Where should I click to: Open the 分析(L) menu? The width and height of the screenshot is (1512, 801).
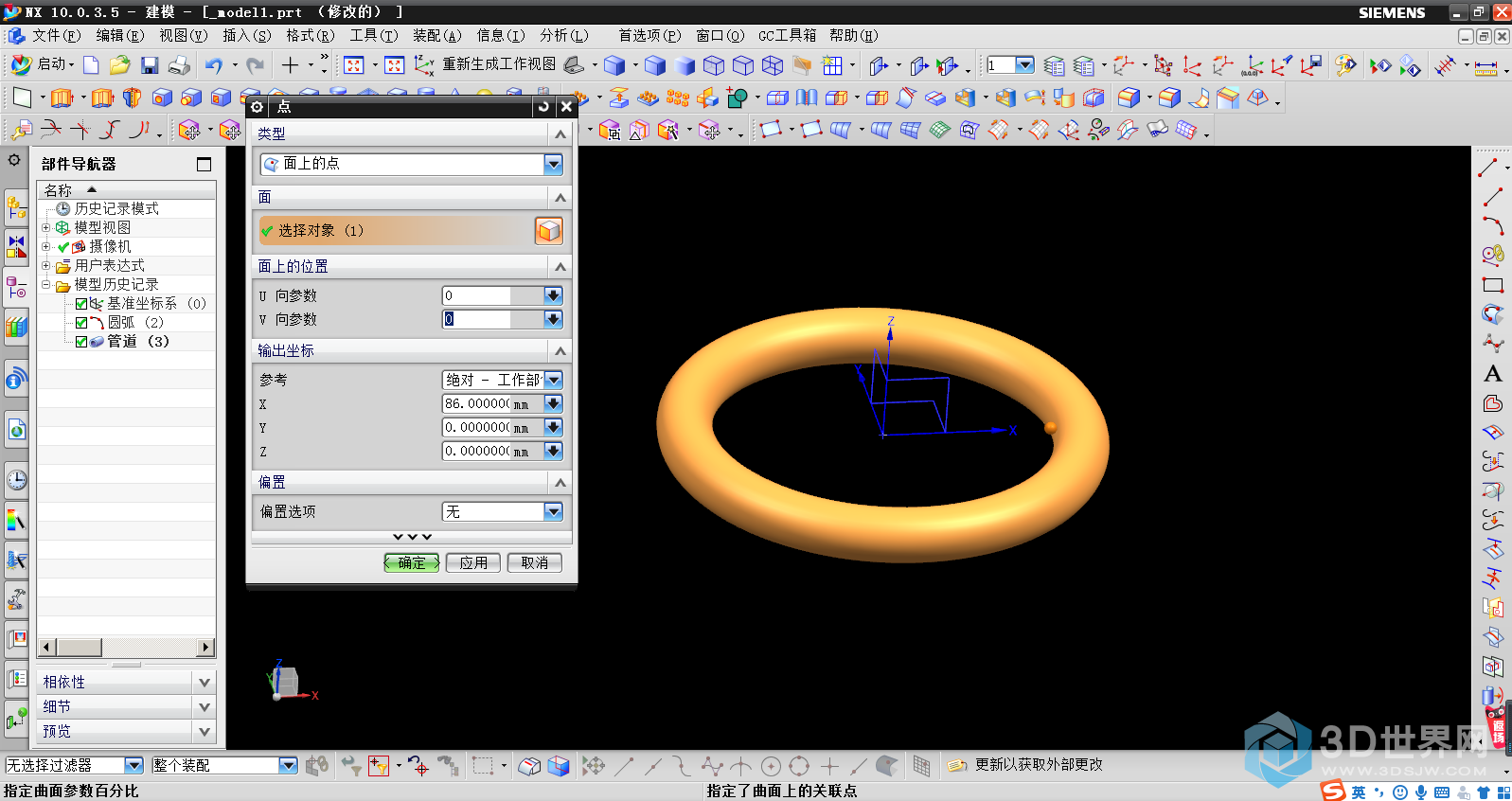564,35
